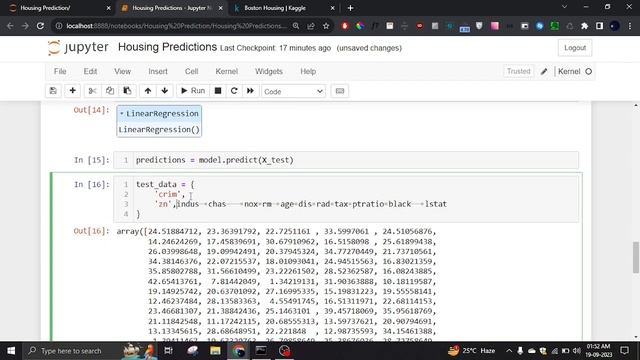Rename notebook via Housing Predictions title
The image size is (640, 360).
(x=167, y=47)
